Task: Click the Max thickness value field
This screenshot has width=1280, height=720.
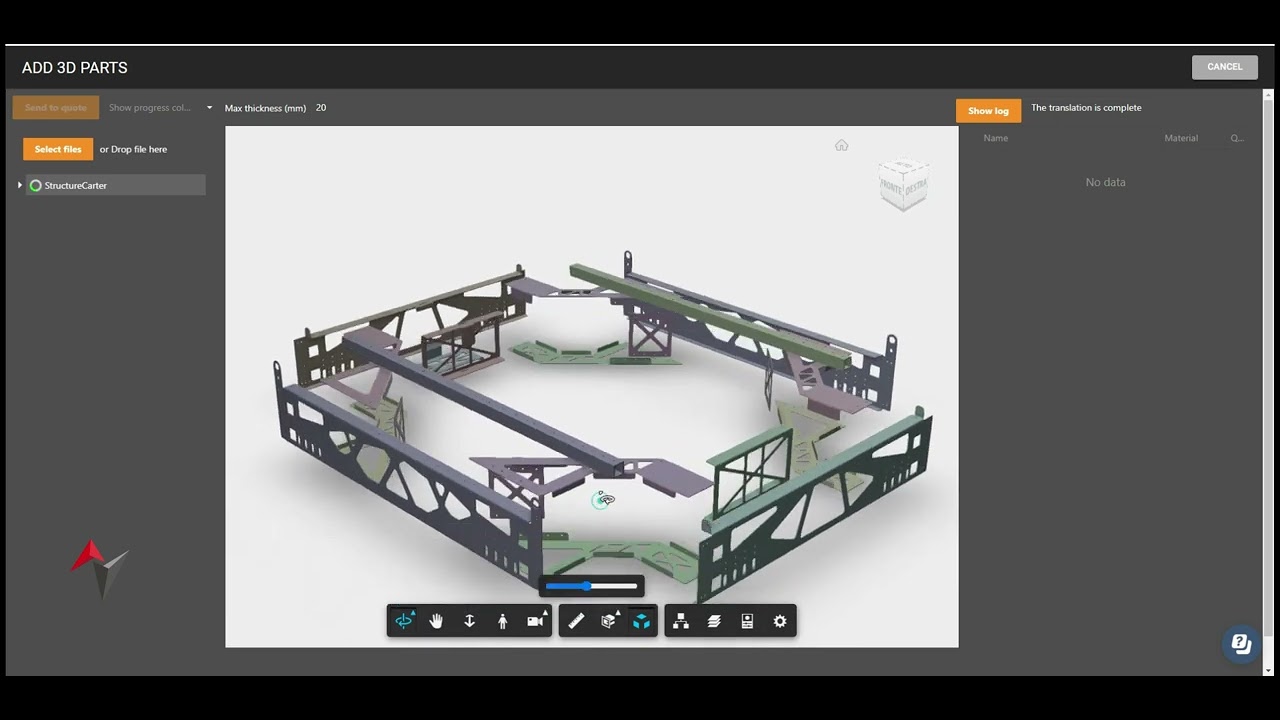Action: click(x=321, y=108)
